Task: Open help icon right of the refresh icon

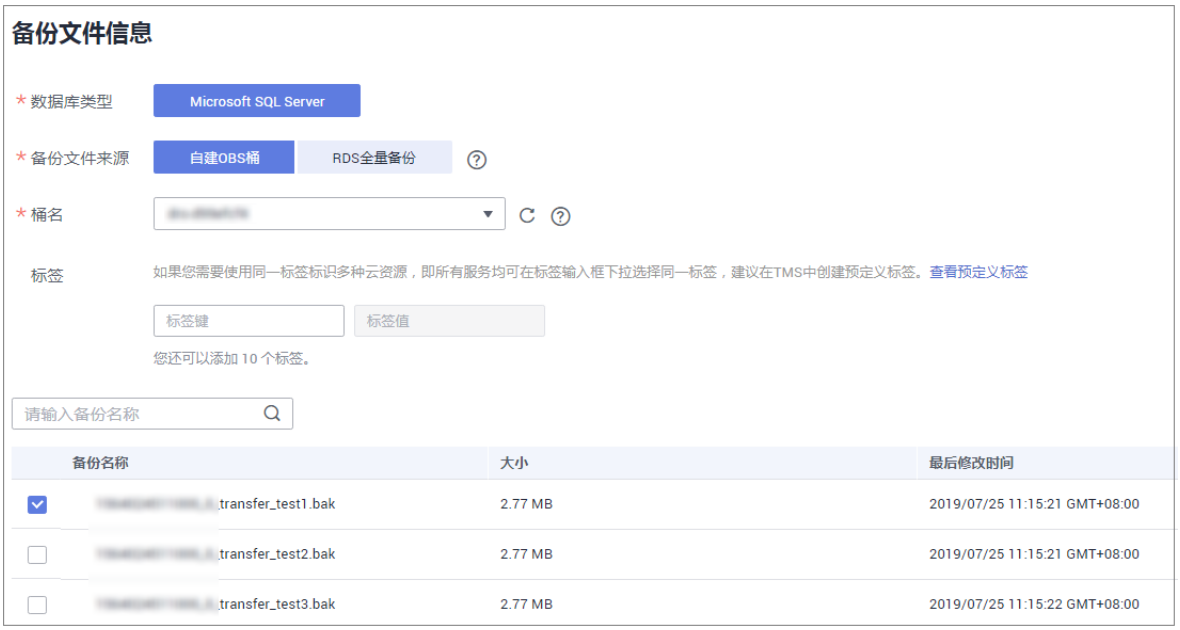Action: (561, 216)
